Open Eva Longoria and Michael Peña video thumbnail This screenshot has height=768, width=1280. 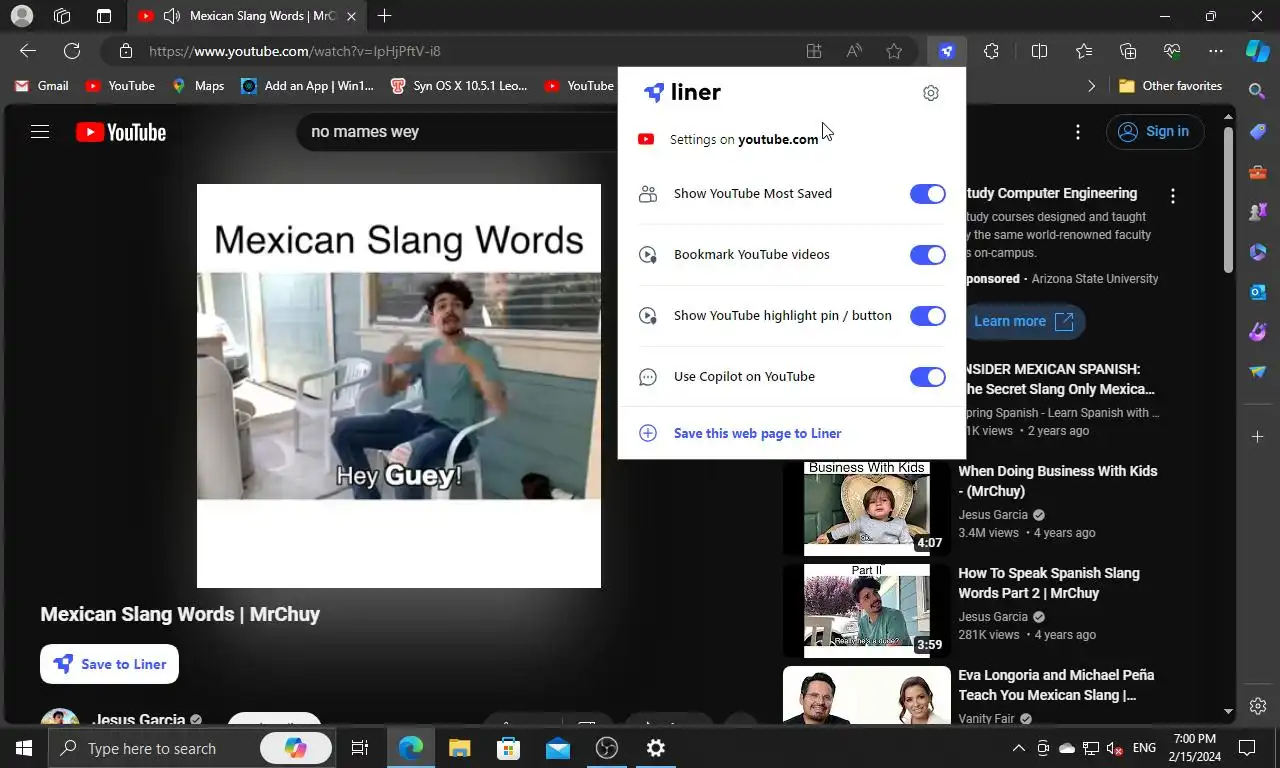click(x=867, y=695)
